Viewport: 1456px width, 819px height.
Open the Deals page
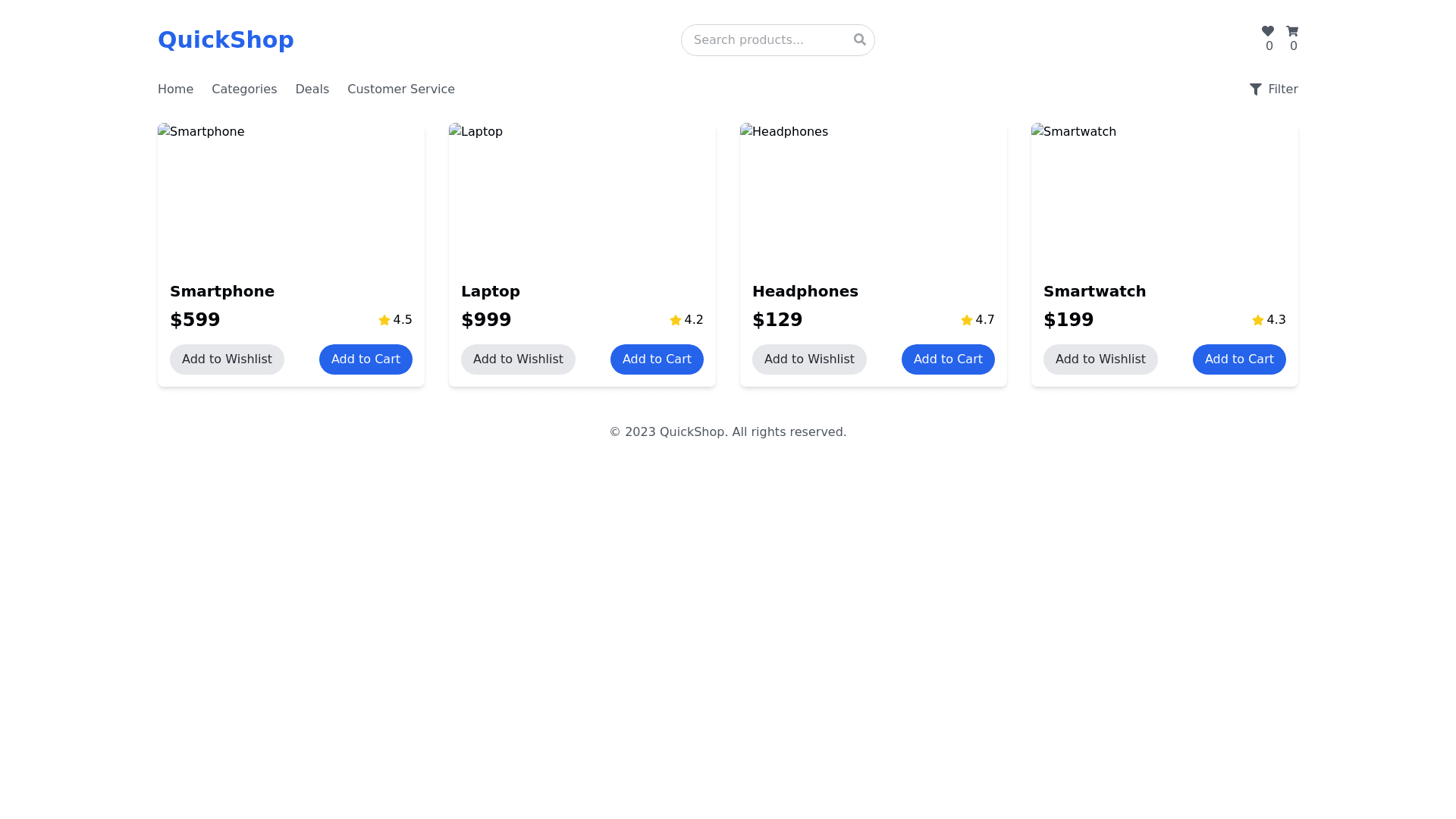pyautogui.click(x=312, y=89)
